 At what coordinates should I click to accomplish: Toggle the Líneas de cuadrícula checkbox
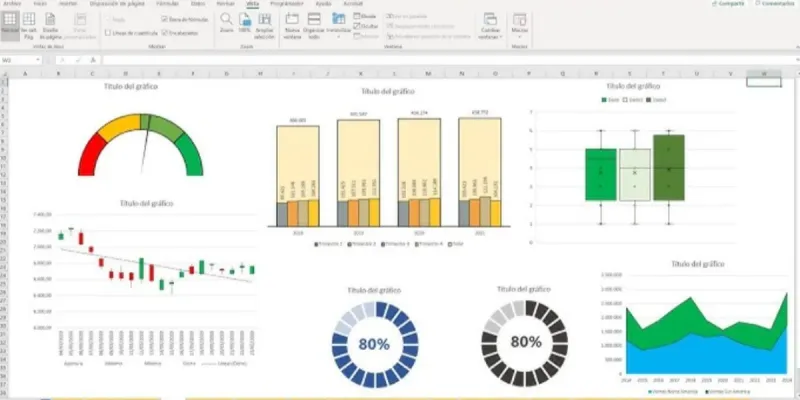point(108,33)
